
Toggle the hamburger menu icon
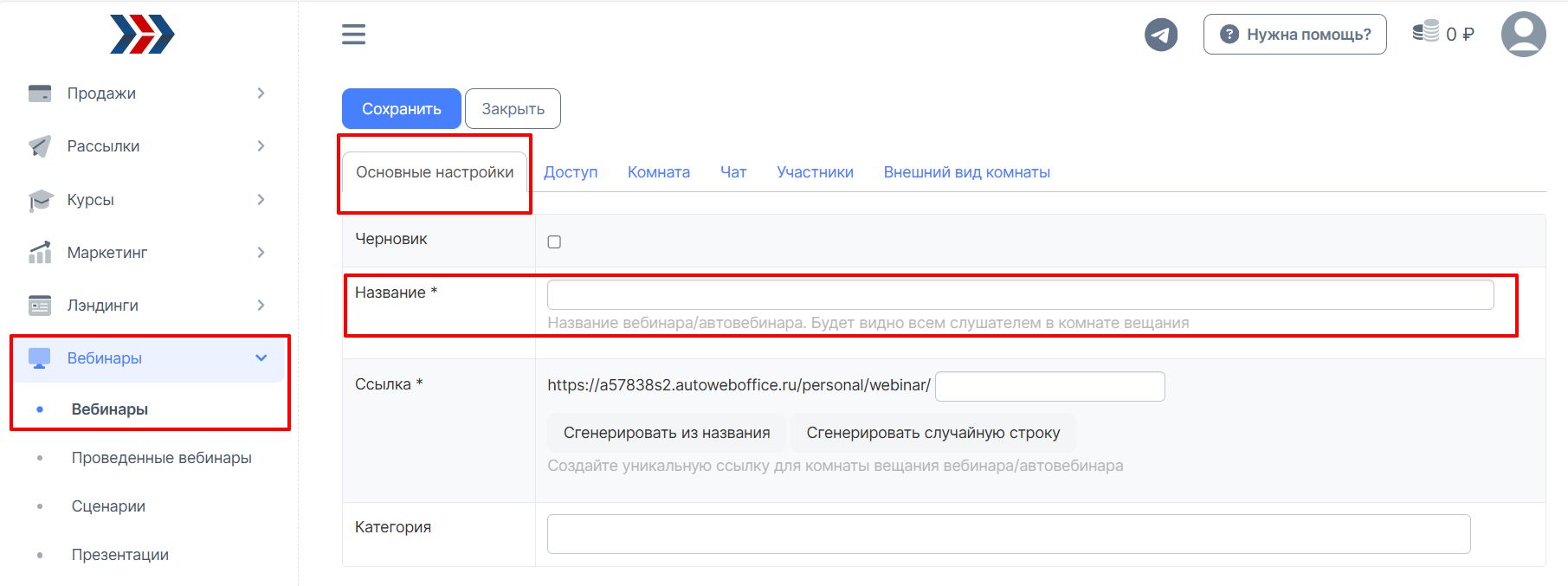click(x=353, y=35)
